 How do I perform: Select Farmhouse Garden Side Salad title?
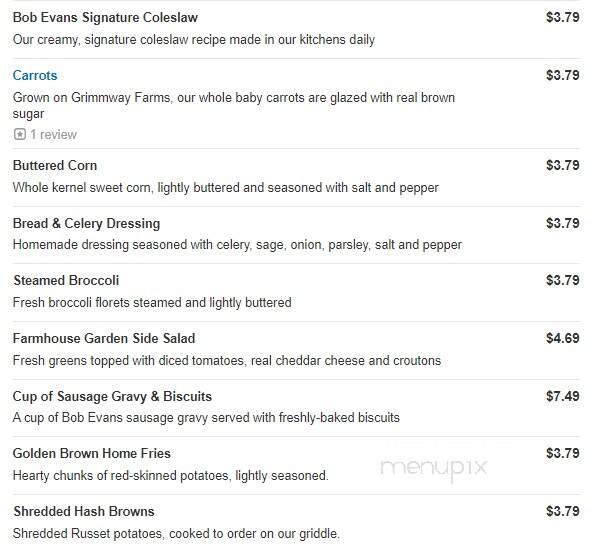(104, 338)
